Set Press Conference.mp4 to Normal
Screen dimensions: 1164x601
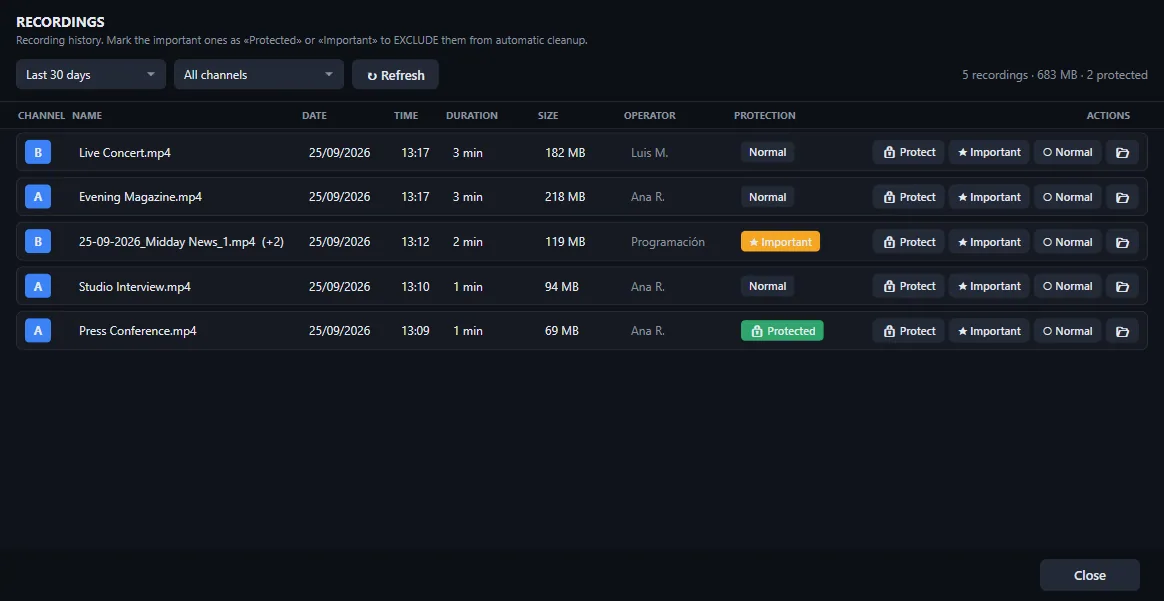1067,331
